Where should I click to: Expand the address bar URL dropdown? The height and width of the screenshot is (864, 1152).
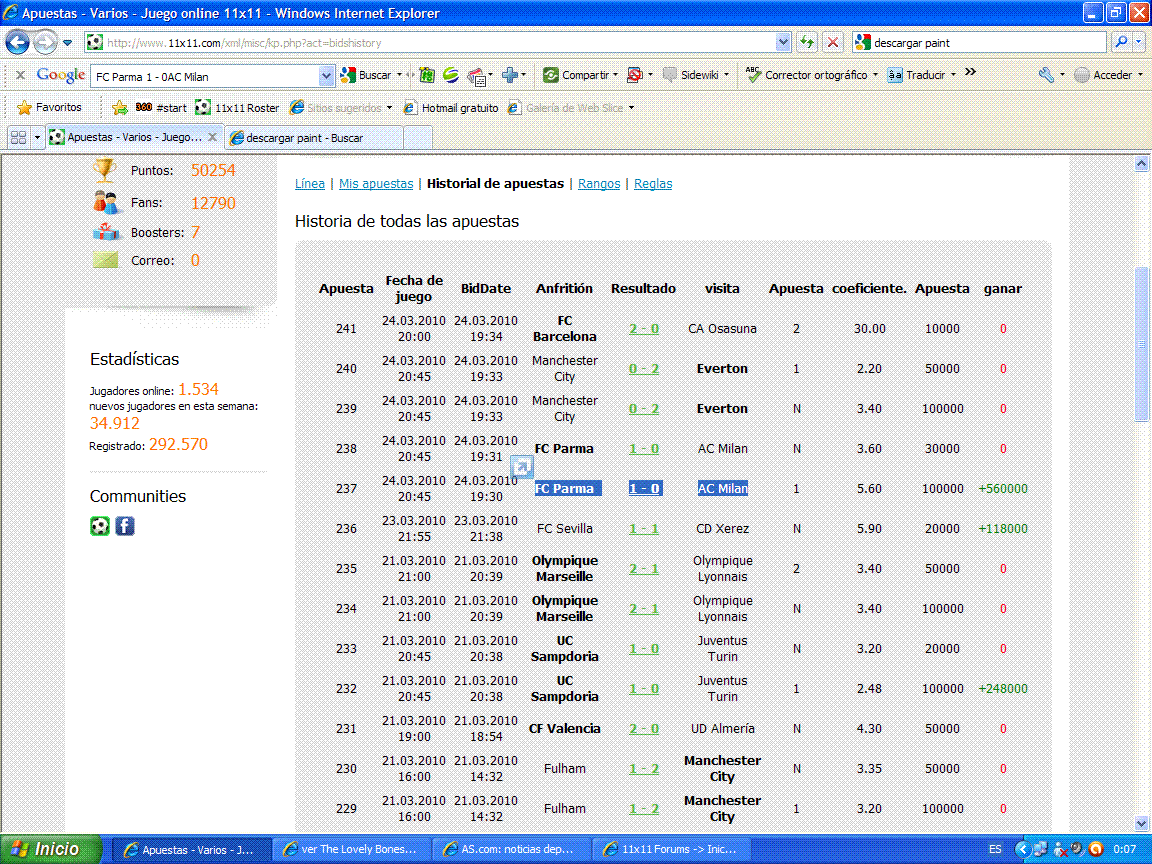point(783,43)
